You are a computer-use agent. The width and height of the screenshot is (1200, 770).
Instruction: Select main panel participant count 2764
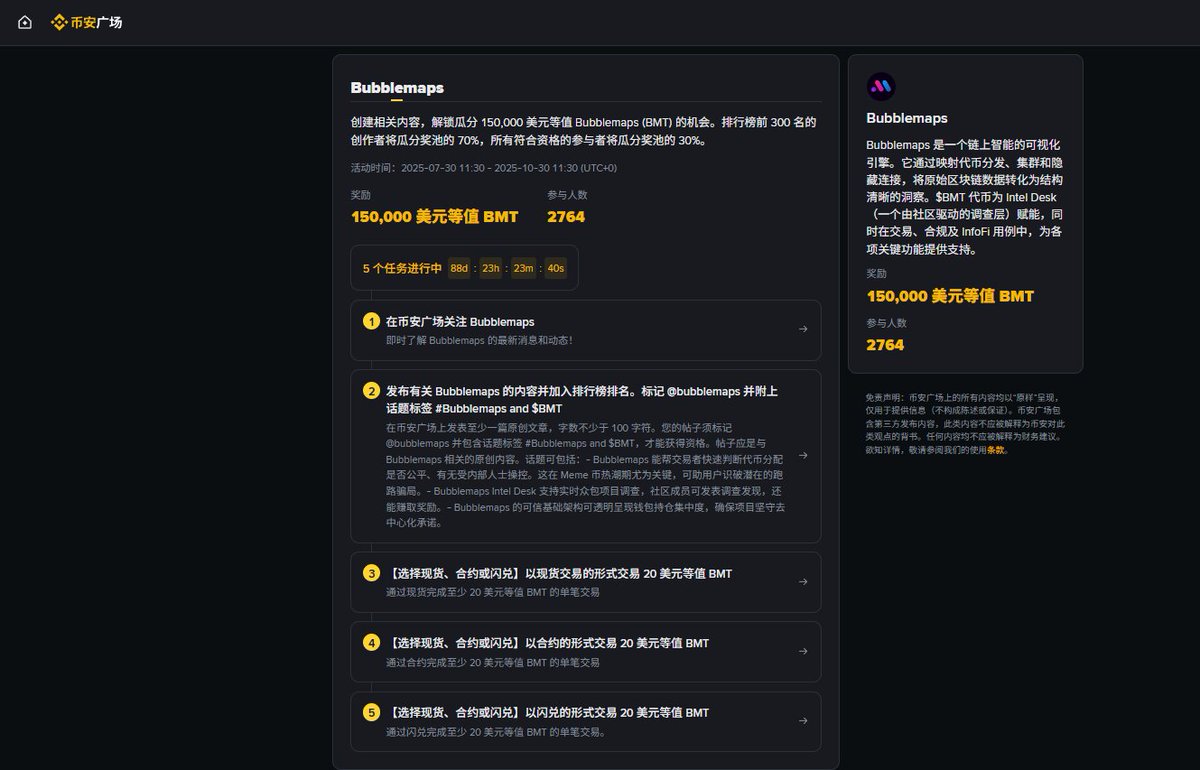566,217
